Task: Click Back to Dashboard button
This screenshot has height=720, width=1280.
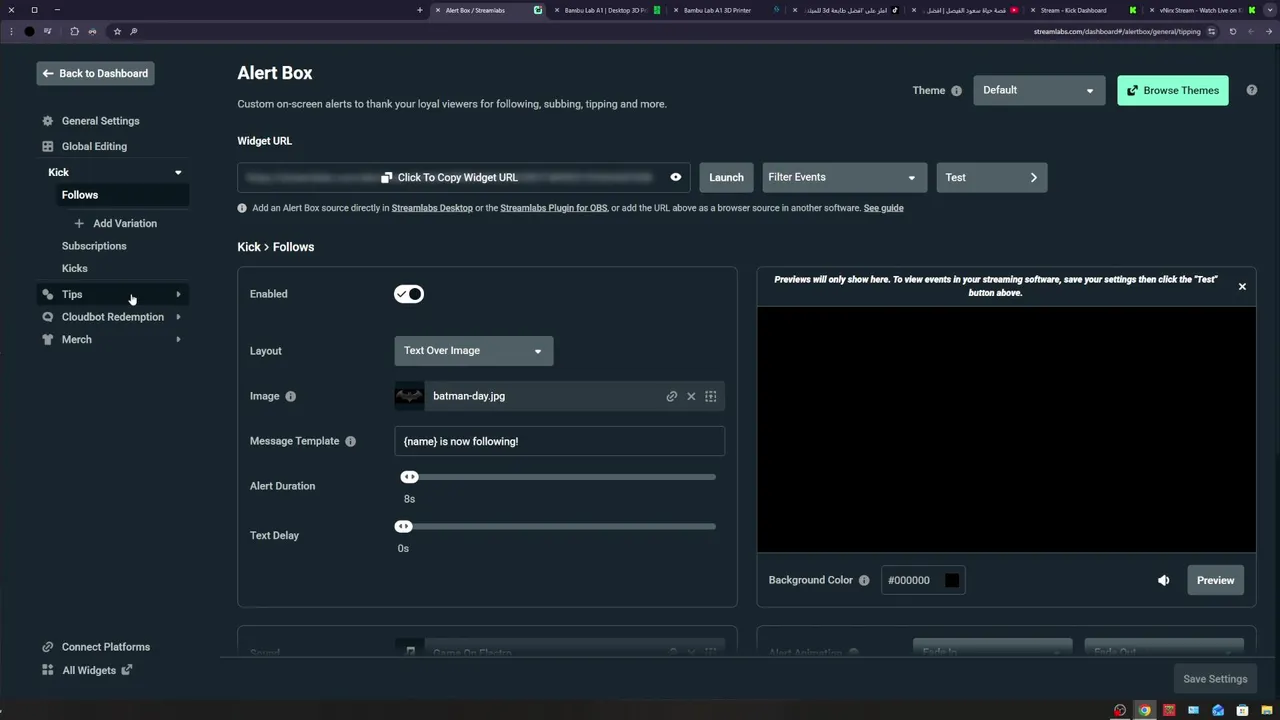Action: [x=96, y=73]
